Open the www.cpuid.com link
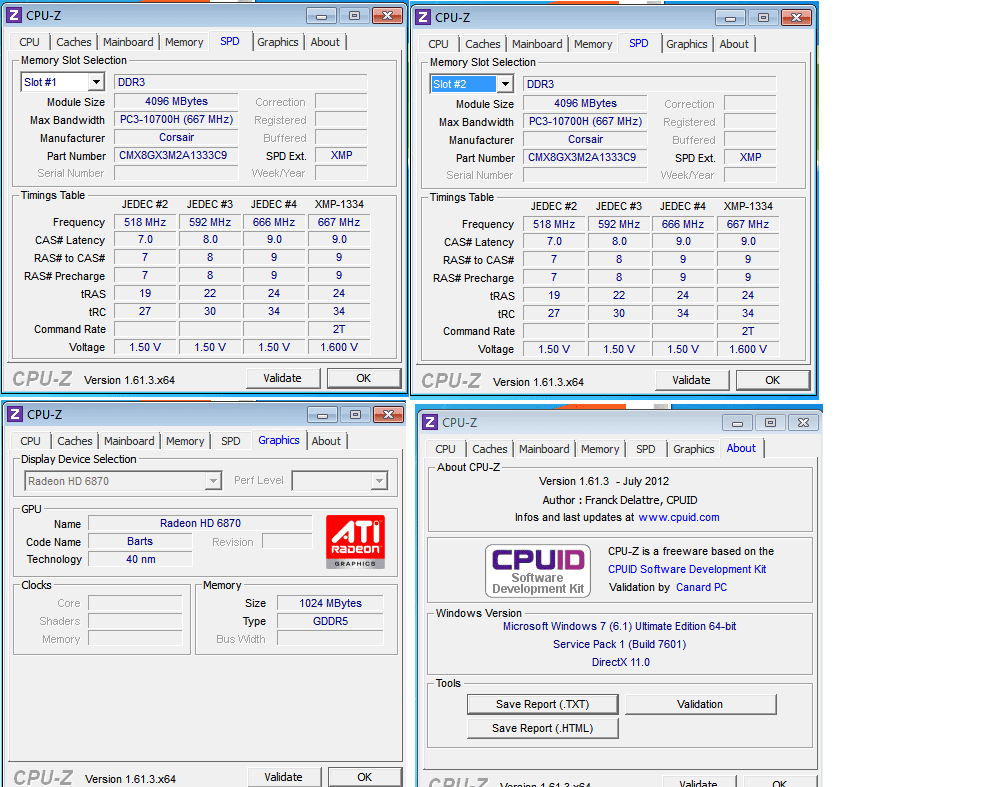 tap(679, 517)
